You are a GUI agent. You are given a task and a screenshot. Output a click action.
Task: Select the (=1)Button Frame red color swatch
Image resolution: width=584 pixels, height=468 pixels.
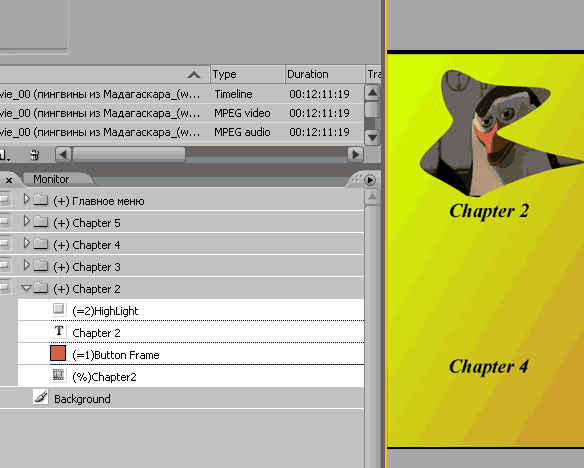tap(58, 353)
